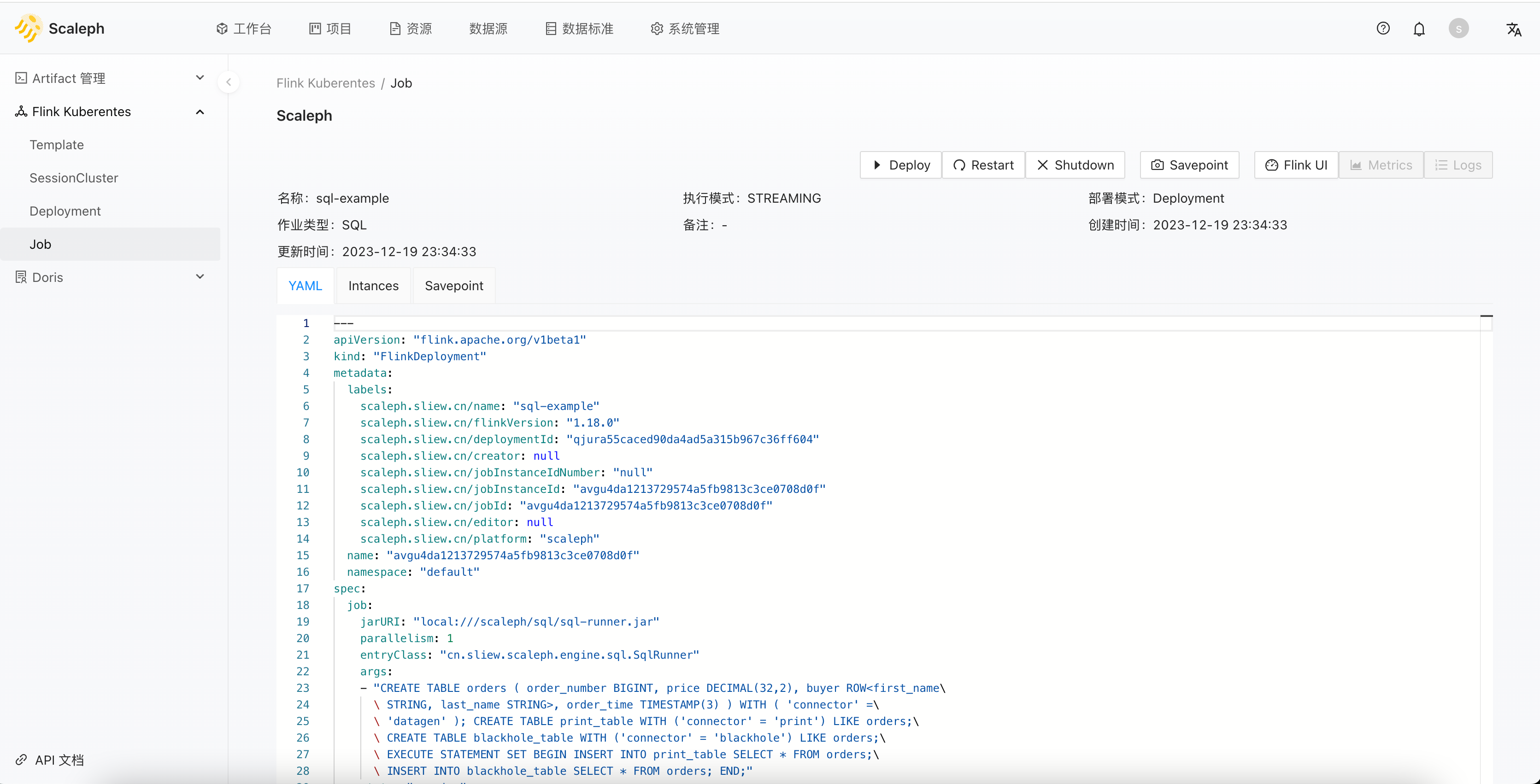Click the Shutdown button to stop job

point(1076,165)
